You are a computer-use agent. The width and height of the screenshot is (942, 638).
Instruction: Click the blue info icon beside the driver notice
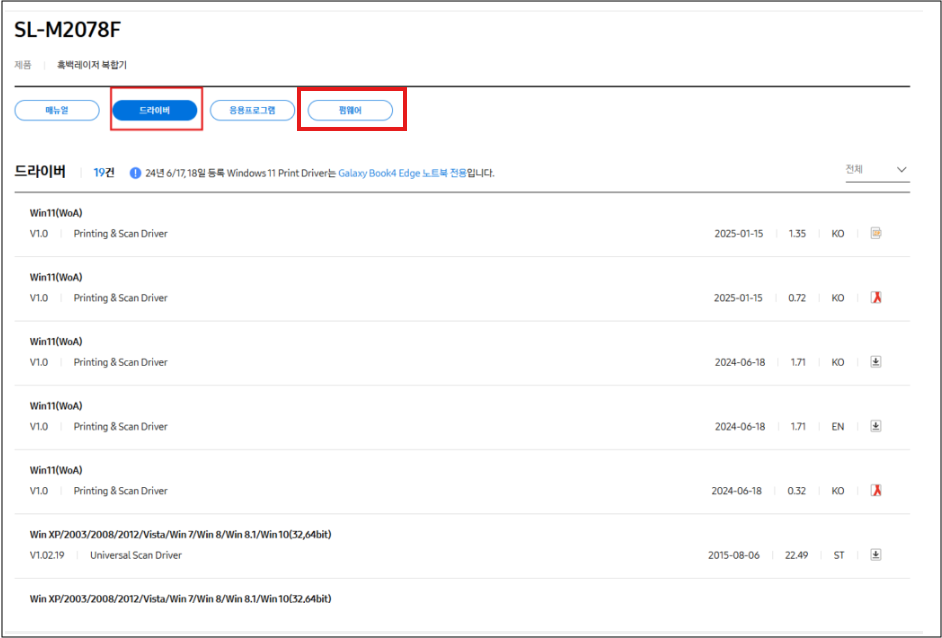[x=135, y=173]
